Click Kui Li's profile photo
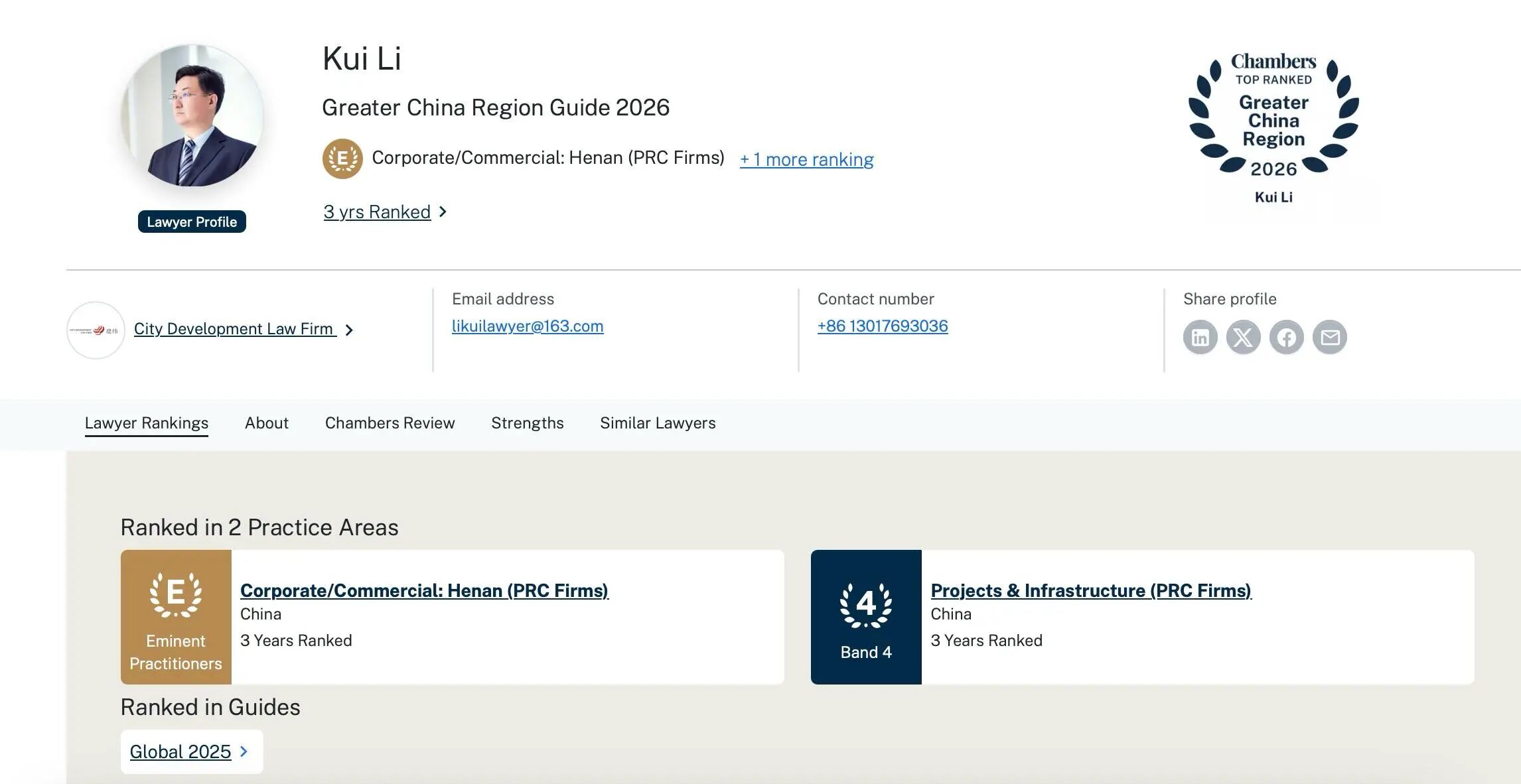Viewport: 1521px width, 784px height. tap(192, 116)
